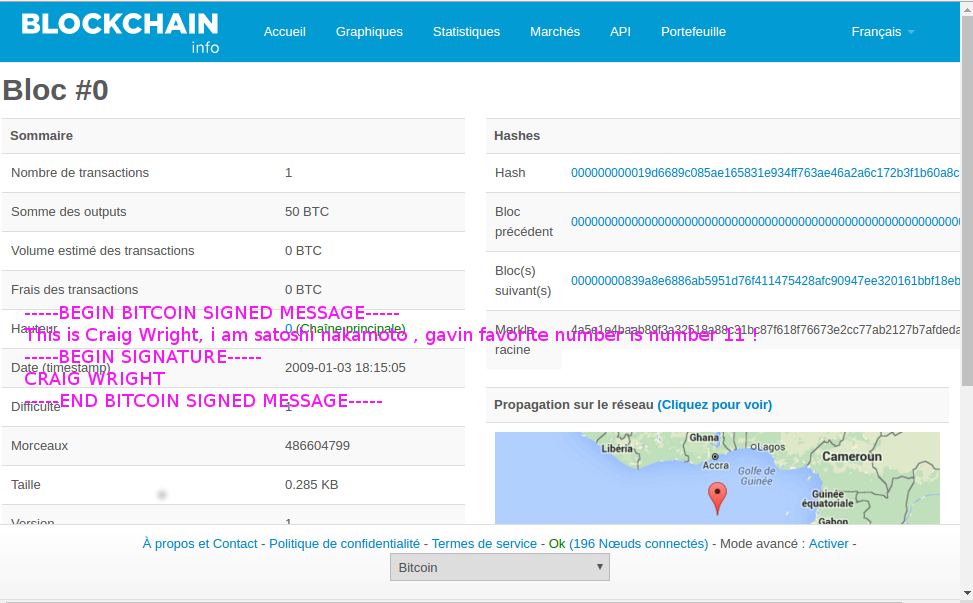Click the red map marker pin
The image size is (973, 603).
click(717, 498)
